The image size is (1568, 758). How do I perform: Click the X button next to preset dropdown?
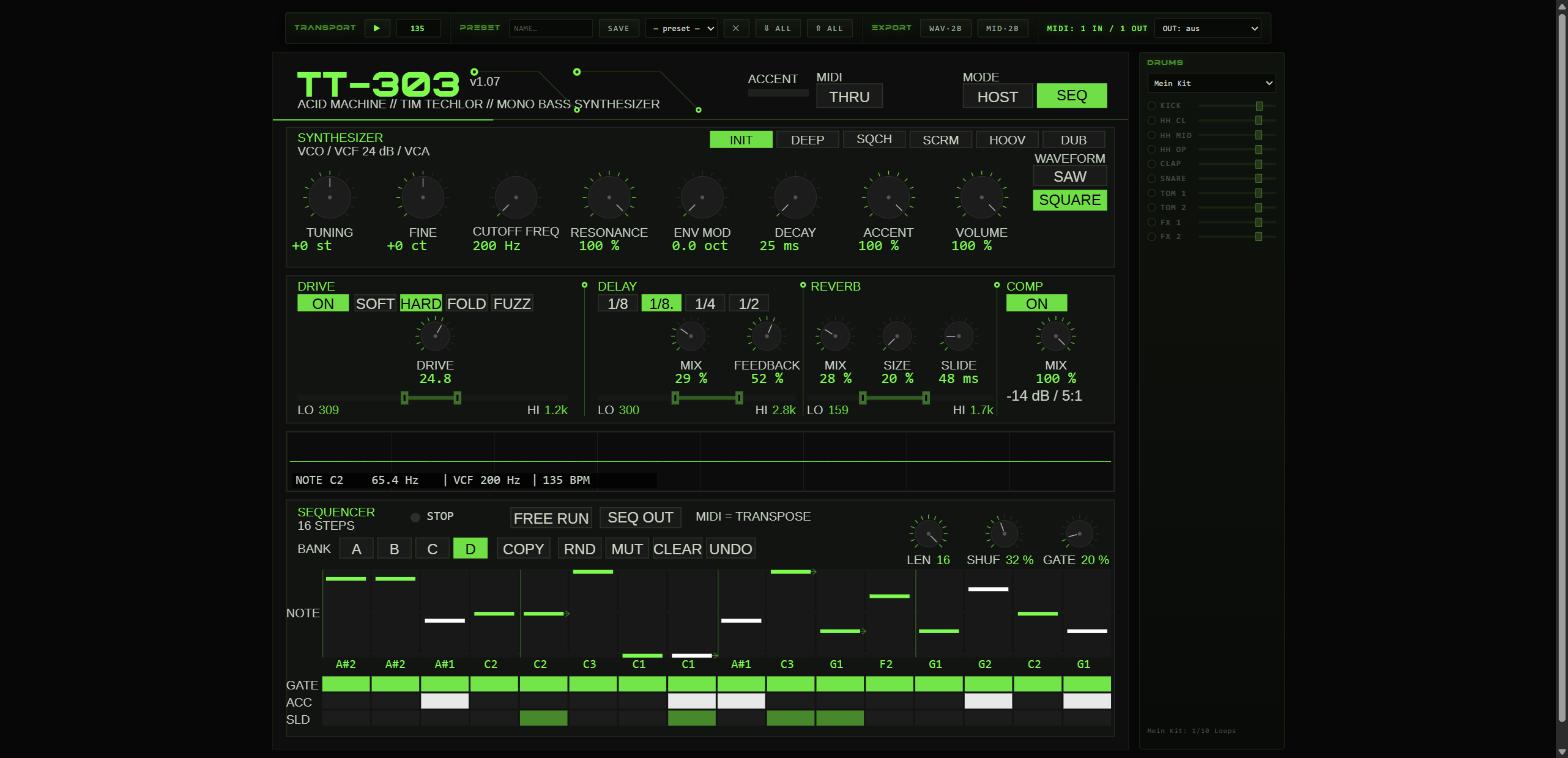(x=735, y=28)
